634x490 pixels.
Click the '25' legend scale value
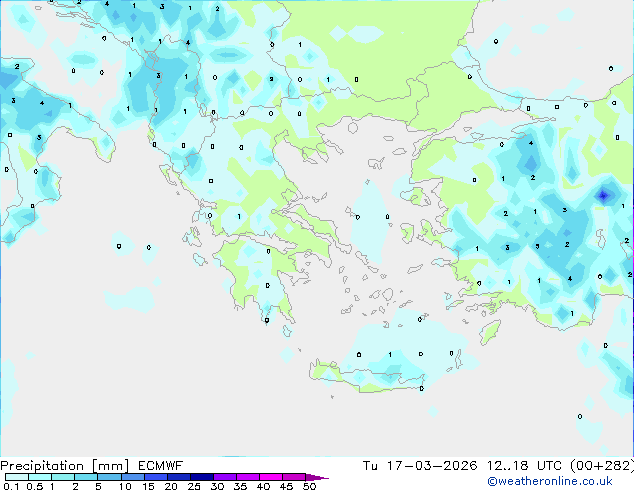[x=194, y=486]
